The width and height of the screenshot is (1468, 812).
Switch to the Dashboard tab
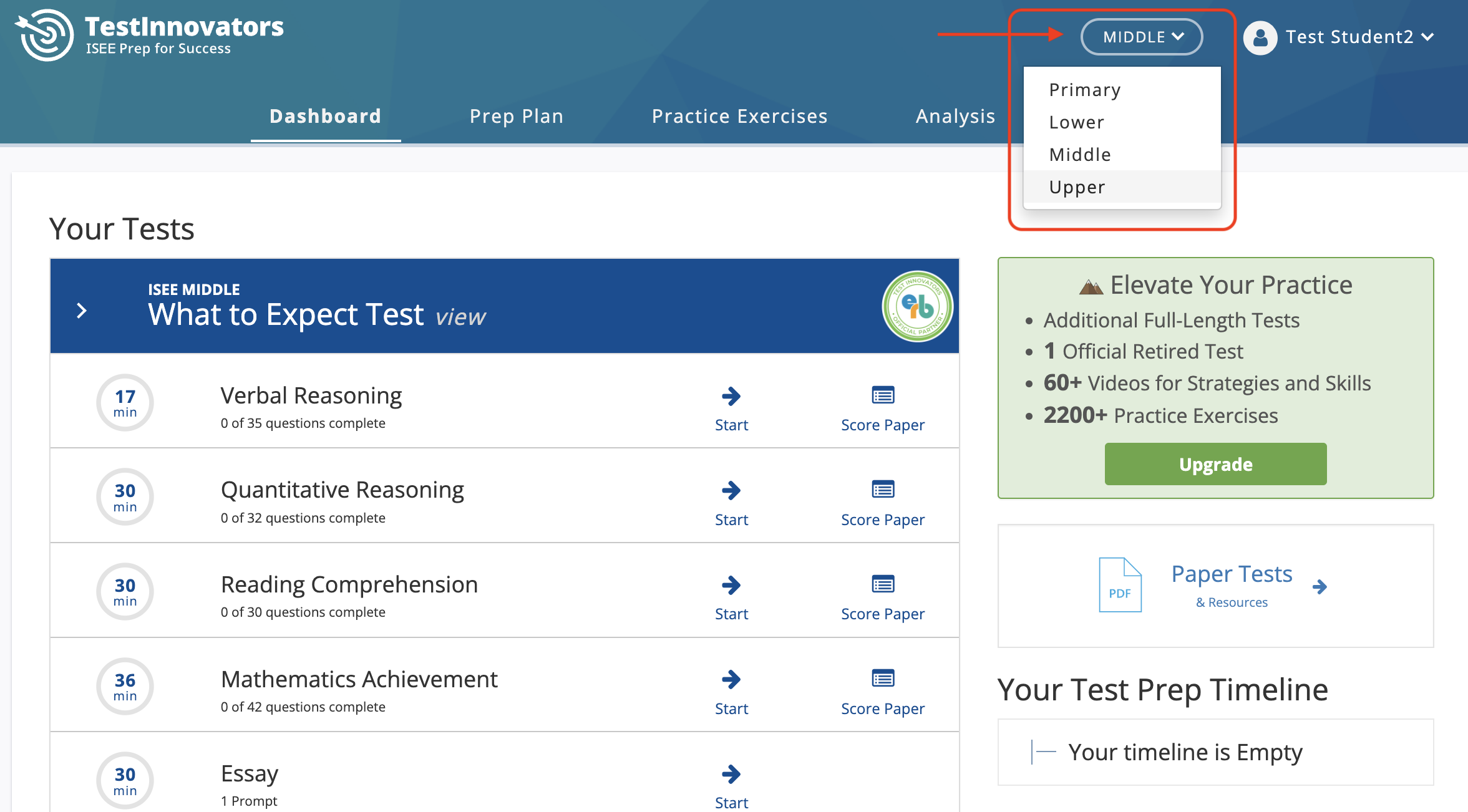pyautogui.click(x=326, y=116)
